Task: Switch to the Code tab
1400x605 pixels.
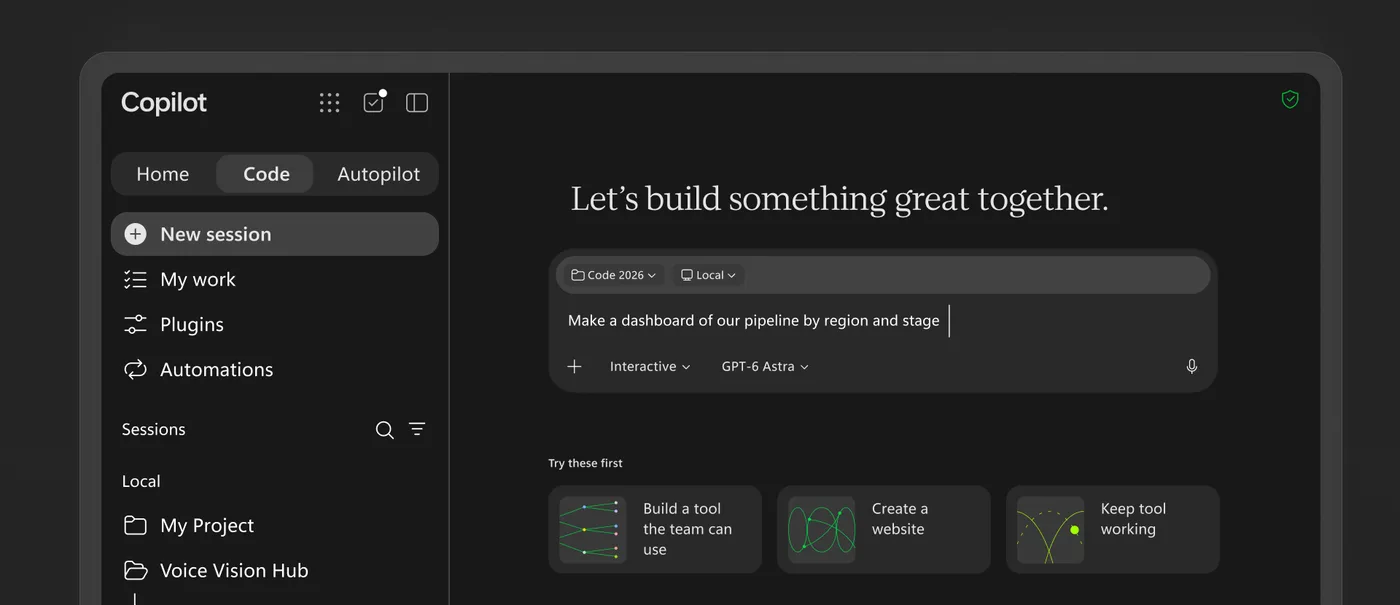Action: (266, 174)
